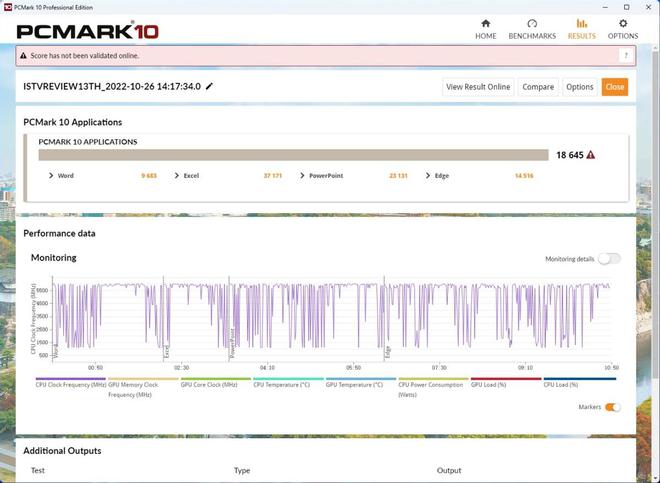Select CPU Load legend item
Image resolution: width=660 pixels, height=483 pixels.
[580, 382]
